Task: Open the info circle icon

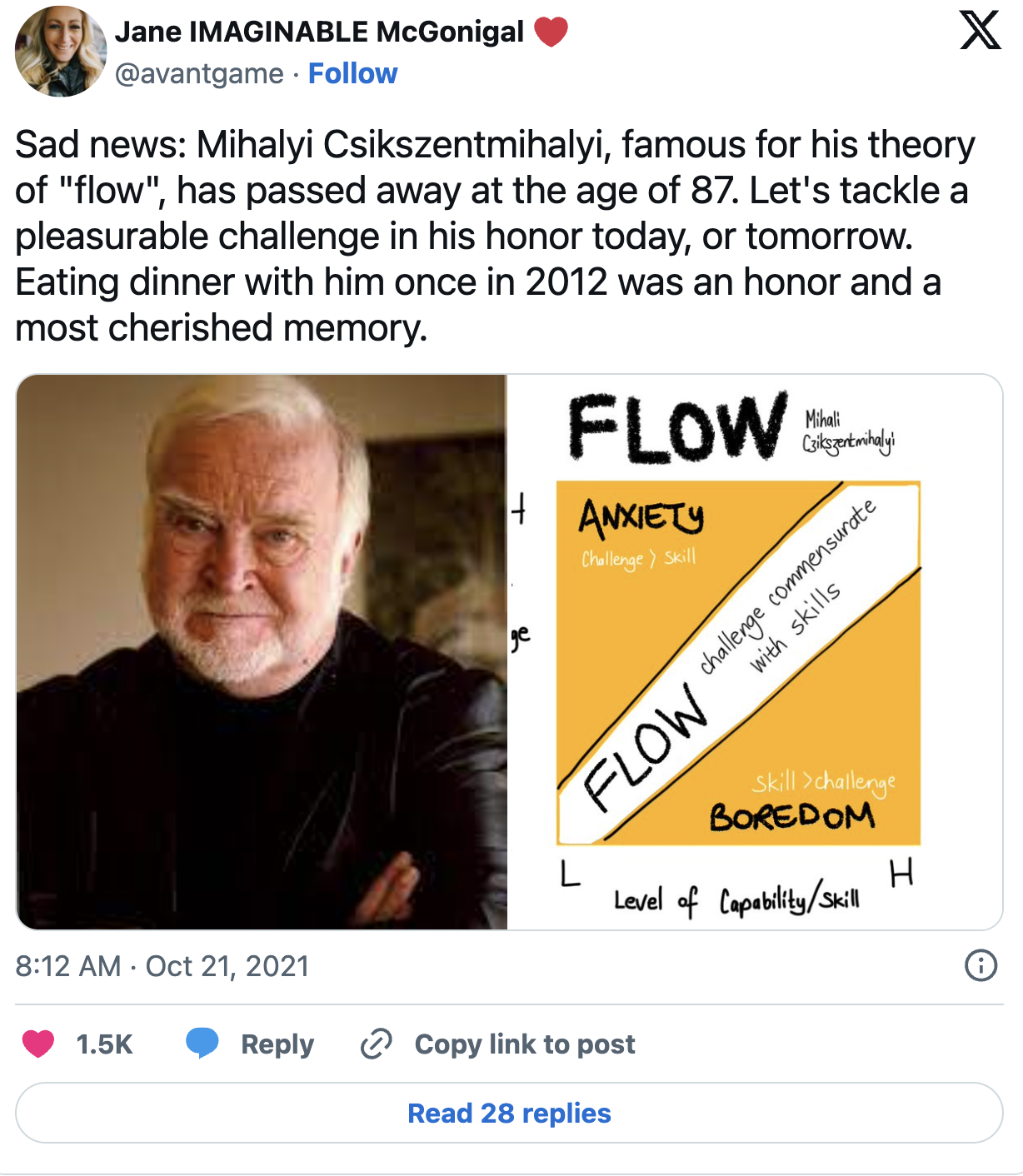Action: (x=981, y=966)
